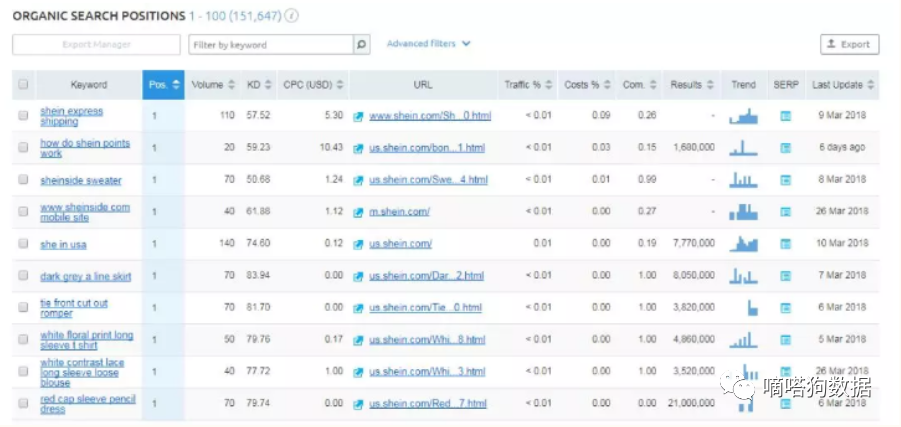Screen dimensions: 901x427
Task: Click the URL column header
Action: [423, 85]
